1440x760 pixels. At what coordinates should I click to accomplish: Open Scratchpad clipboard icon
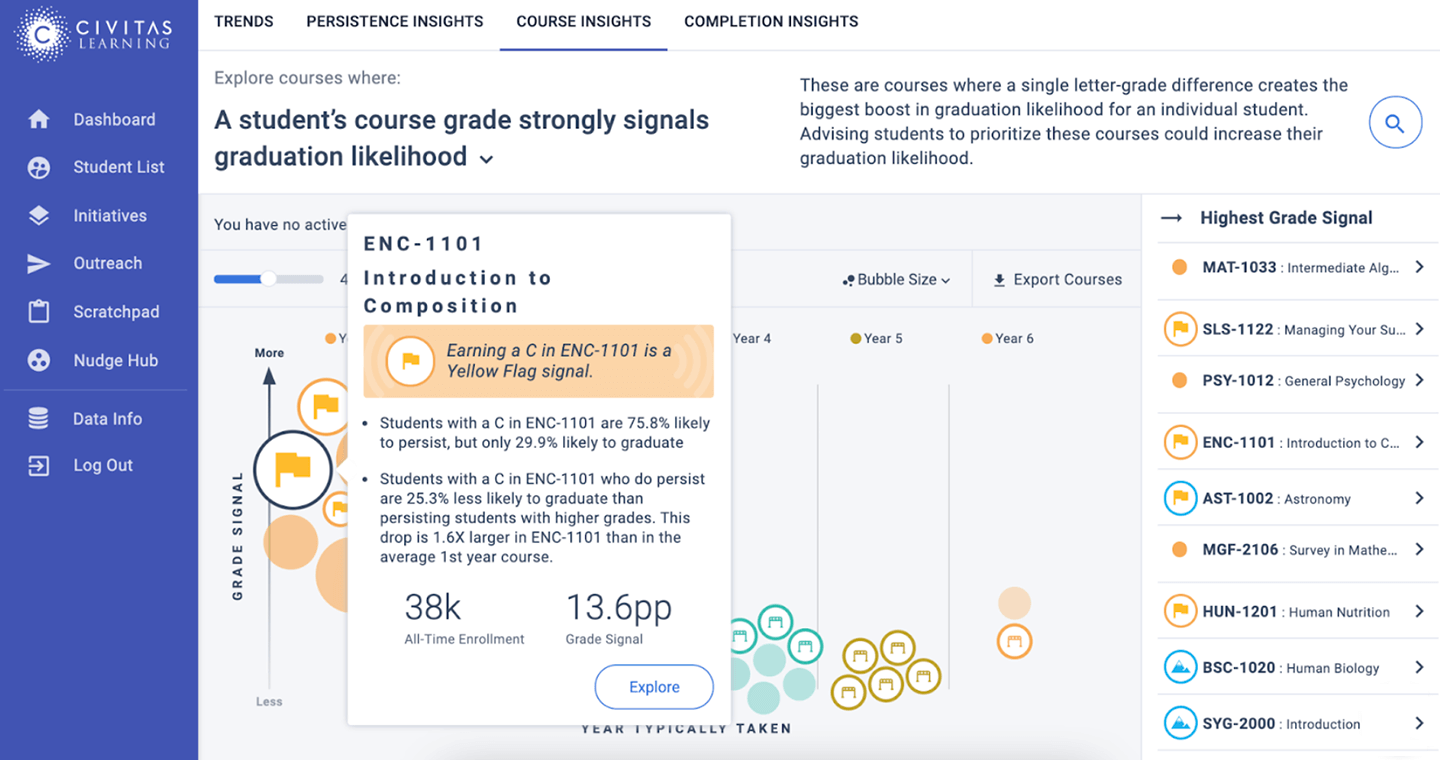pyautogui.click(x=39, y=312)
